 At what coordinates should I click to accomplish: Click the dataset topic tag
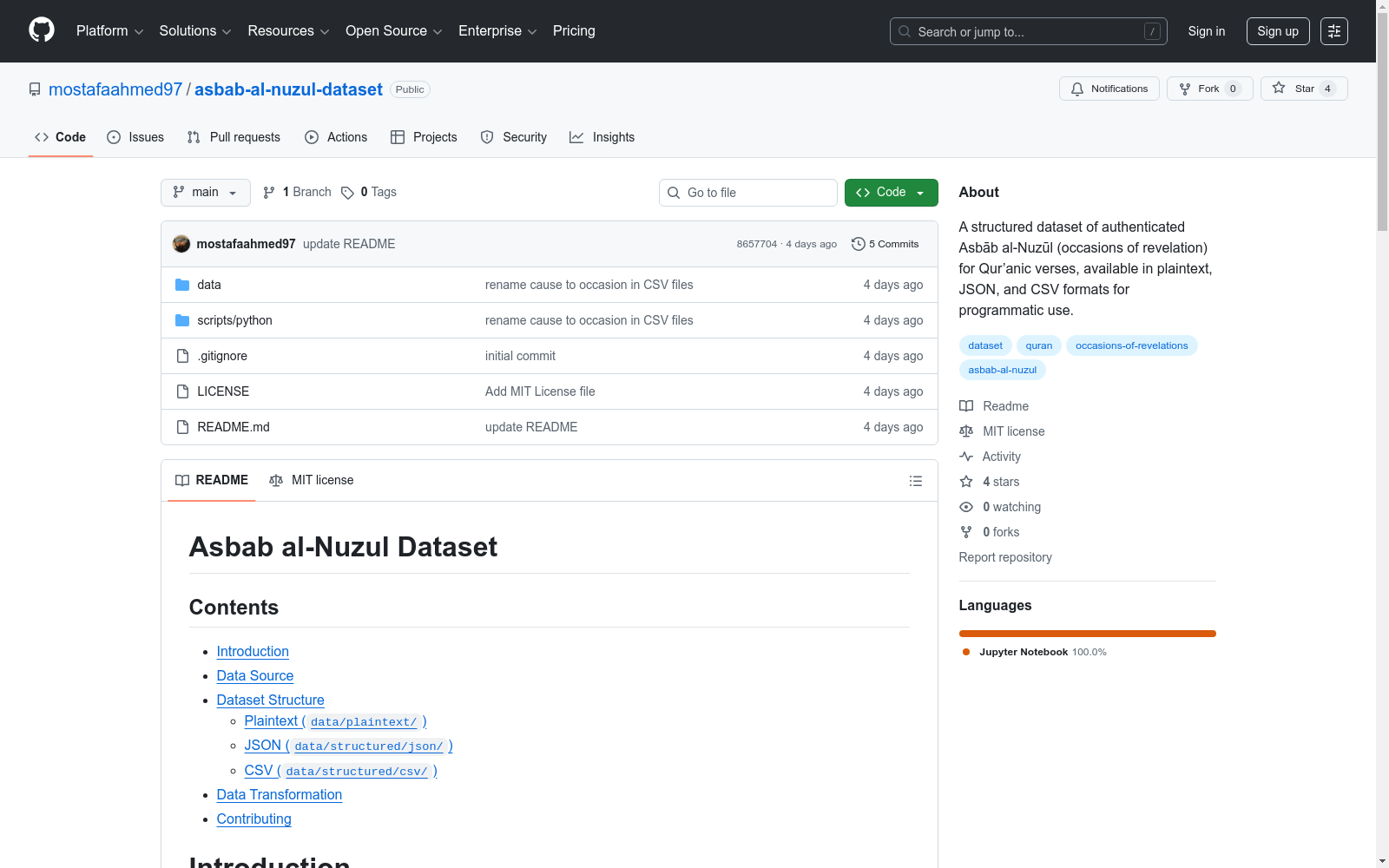[985, 345]
